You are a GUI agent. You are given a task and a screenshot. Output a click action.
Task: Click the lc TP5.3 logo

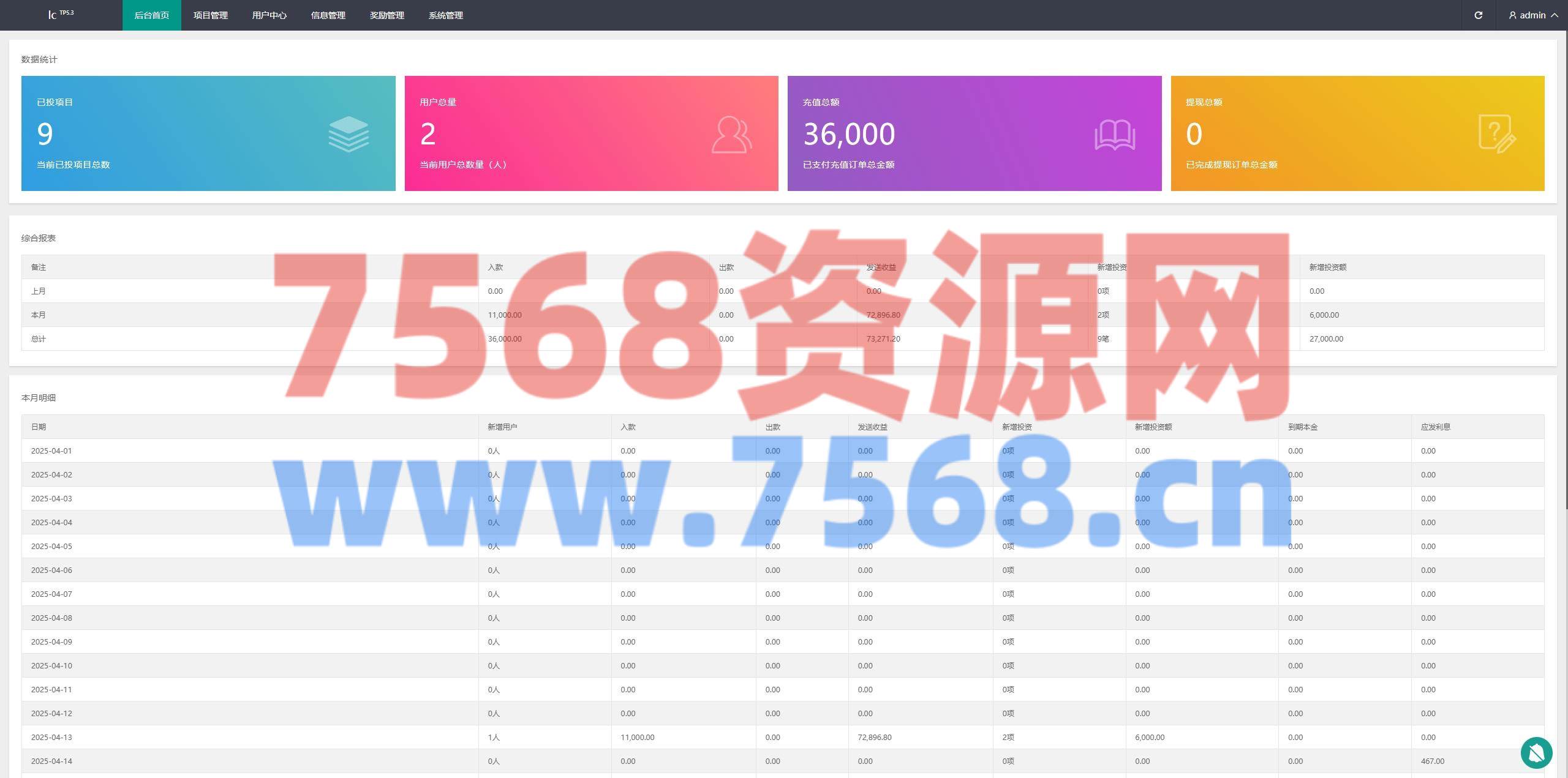click(x=60, y=15)
